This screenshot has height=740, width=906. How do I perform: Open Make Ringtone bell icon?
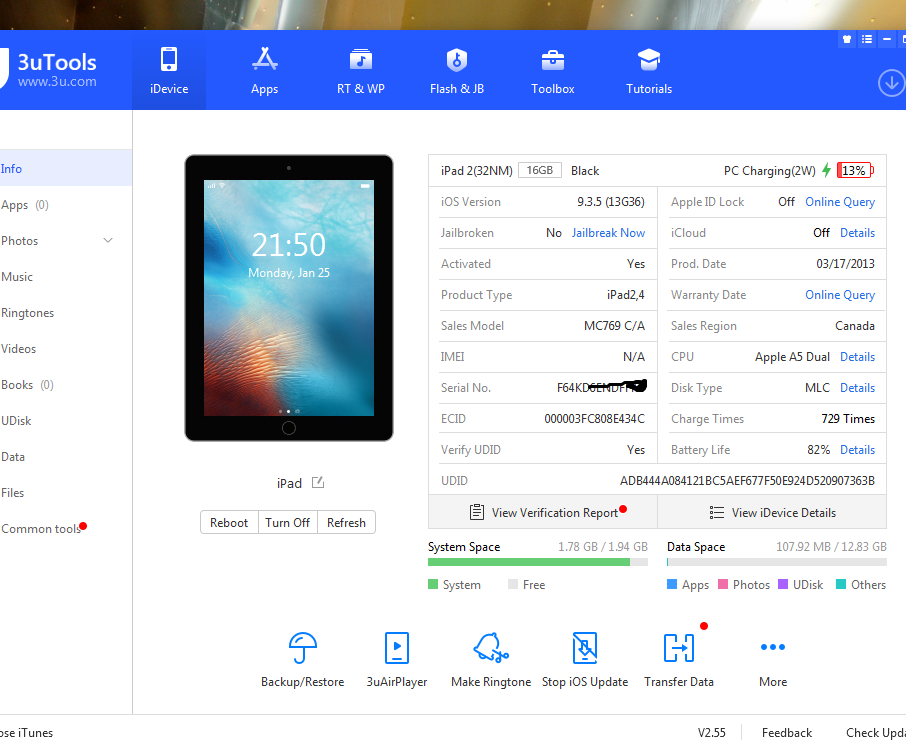point(491,648)
